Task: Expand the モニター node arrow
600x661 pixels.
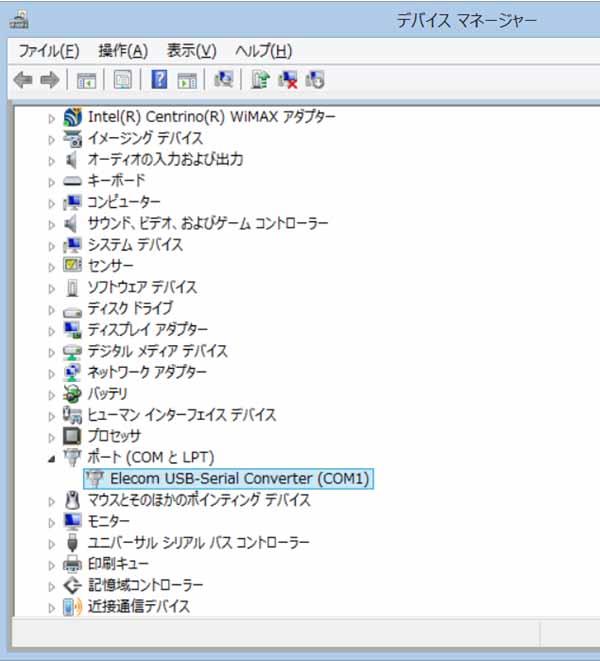Action: pos(51,523)
